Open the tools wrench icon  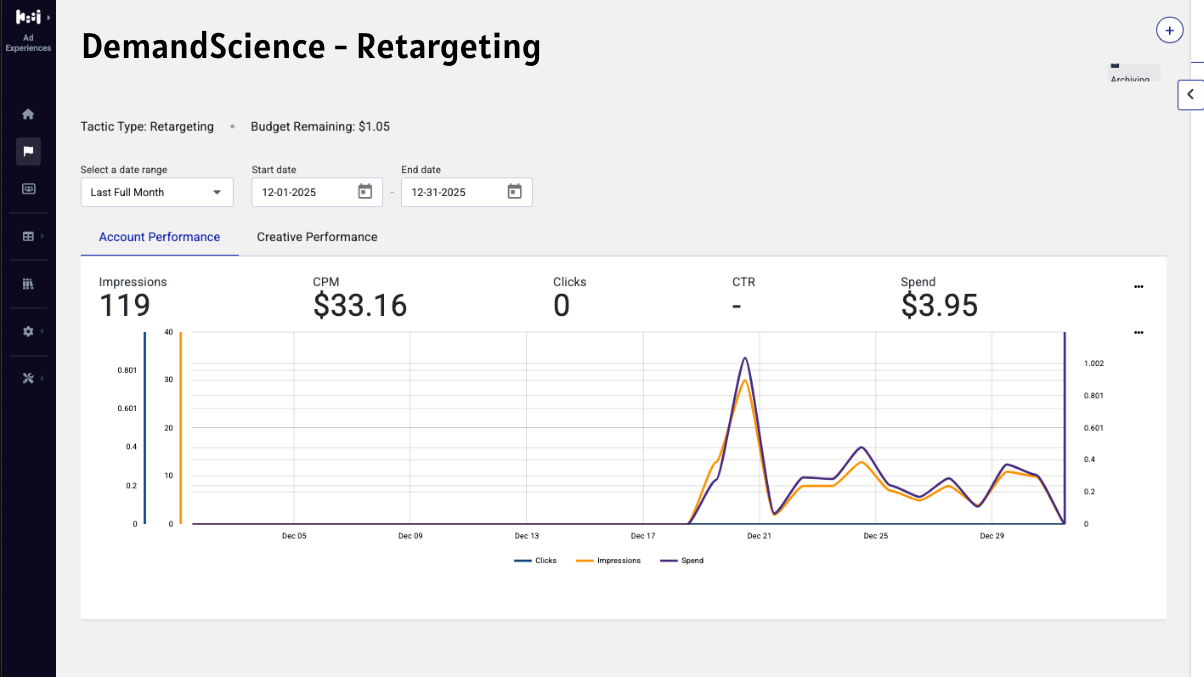click(x=28, y=378)
